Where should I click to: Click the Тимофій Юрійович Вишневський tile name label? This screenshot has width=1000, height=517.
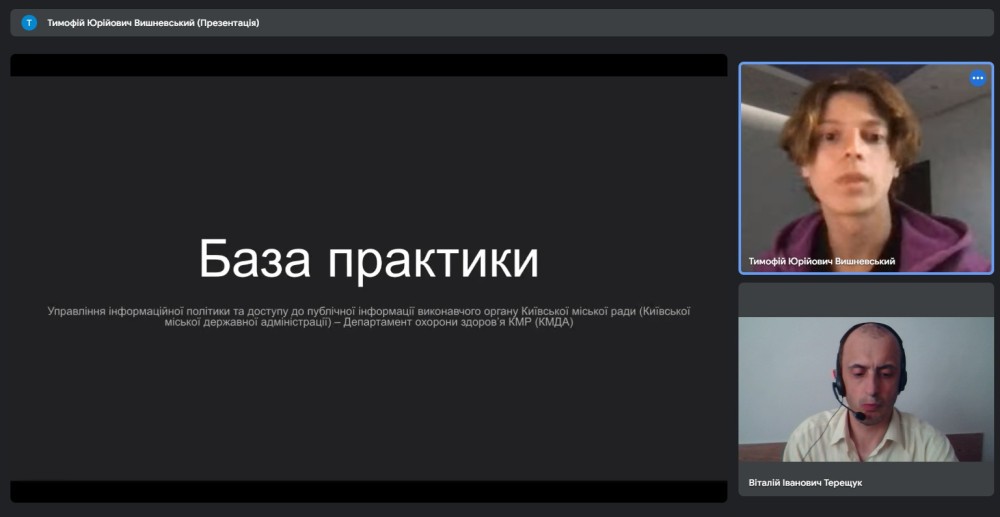pos(821,261)
